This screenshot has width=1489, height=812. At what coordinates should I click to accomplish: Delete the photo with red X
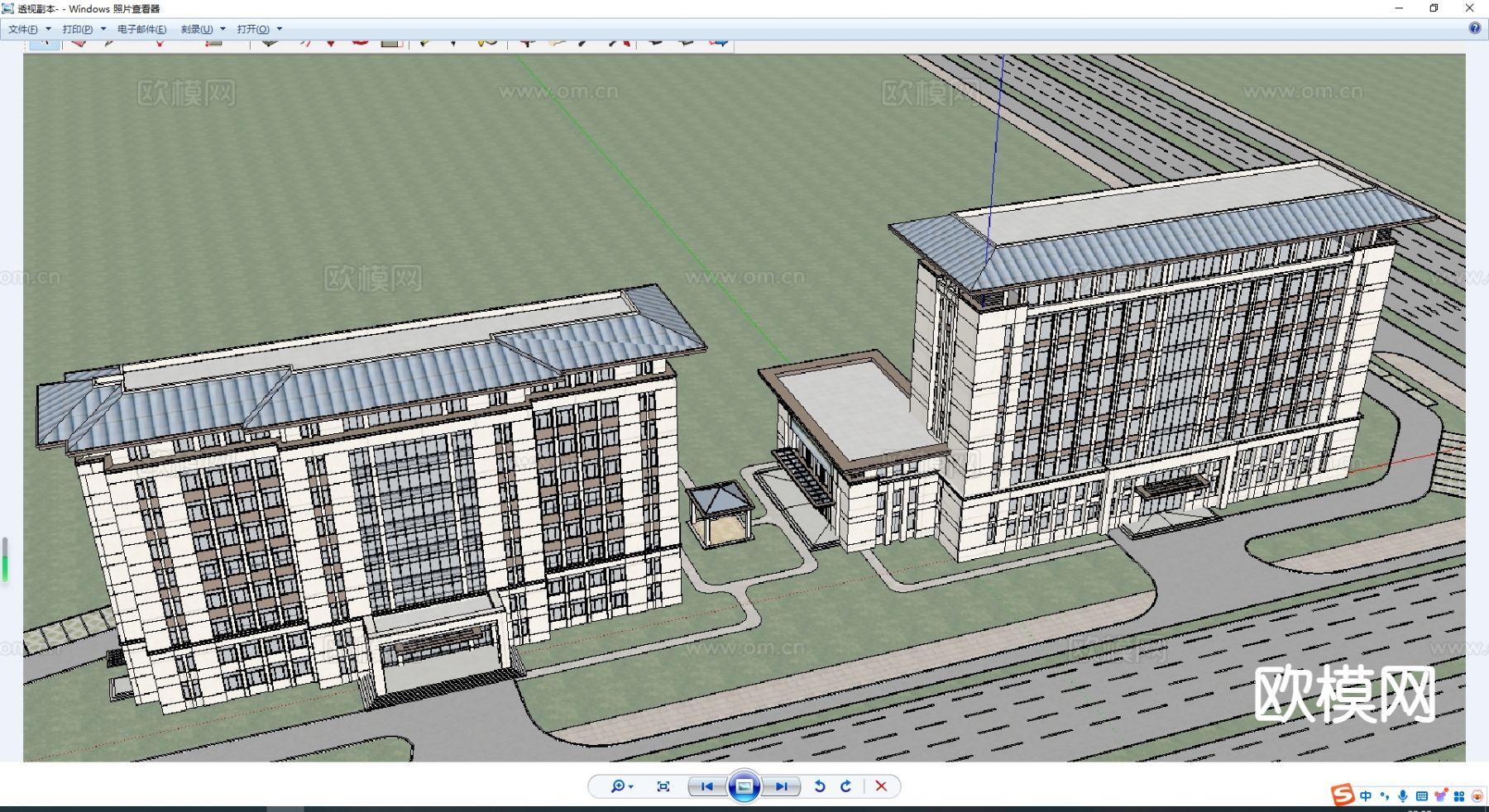coord(881,786)
